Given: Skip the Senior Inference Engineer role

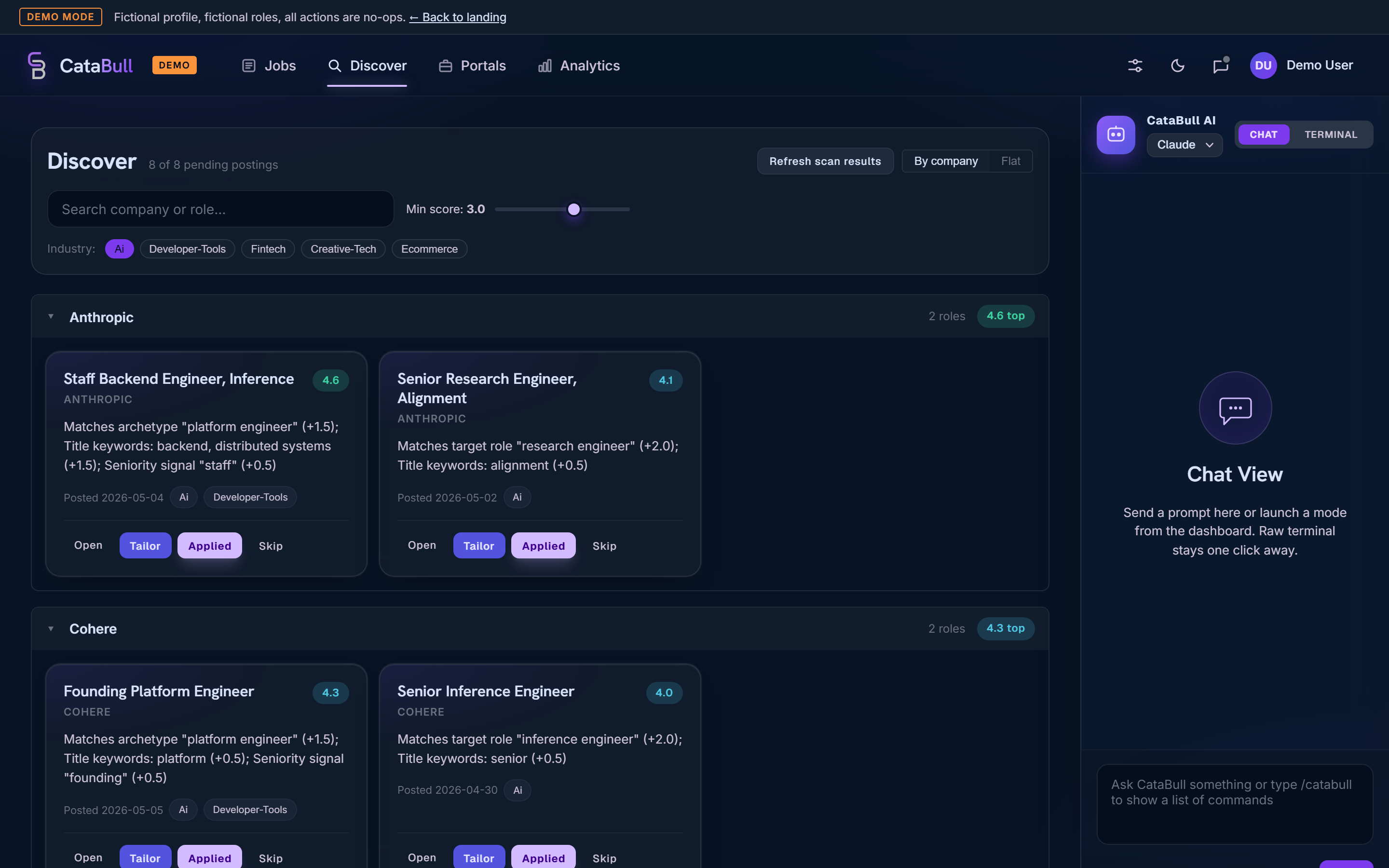Looking at the screenshot, I should coord(604,858).
